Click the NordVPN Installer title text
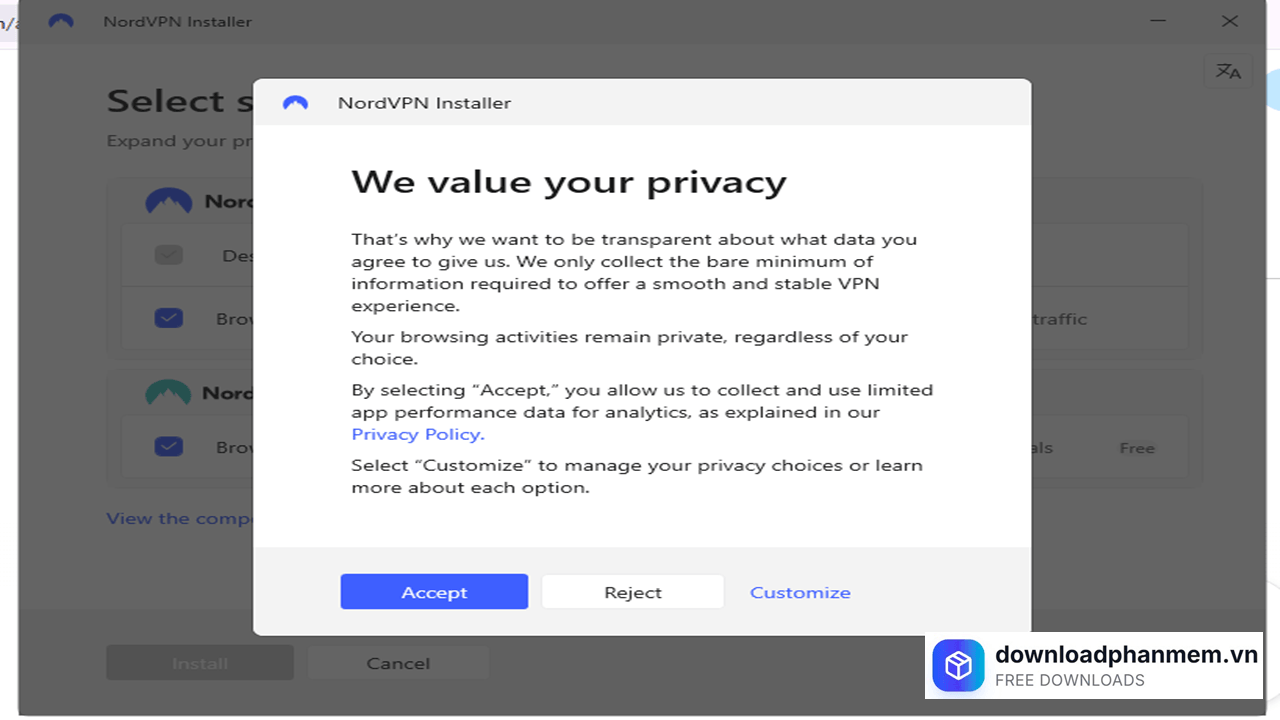The height and width of the screenshot is (720, 1280). pyautogui.click(x=176, y=21)
